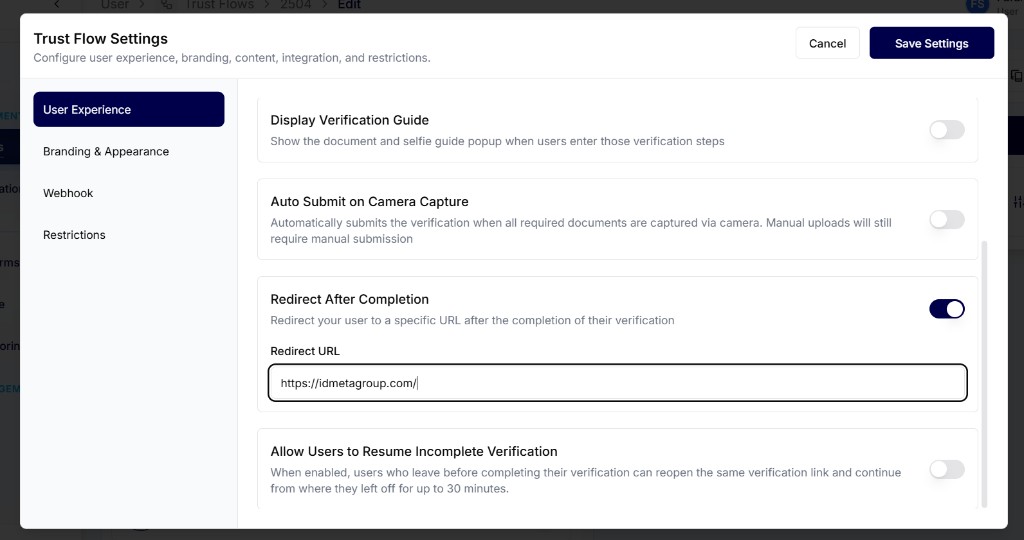Viewport: 1024px width, 540px height.
Task: Enable Display Verification Guide toggle
Action: 946,129
